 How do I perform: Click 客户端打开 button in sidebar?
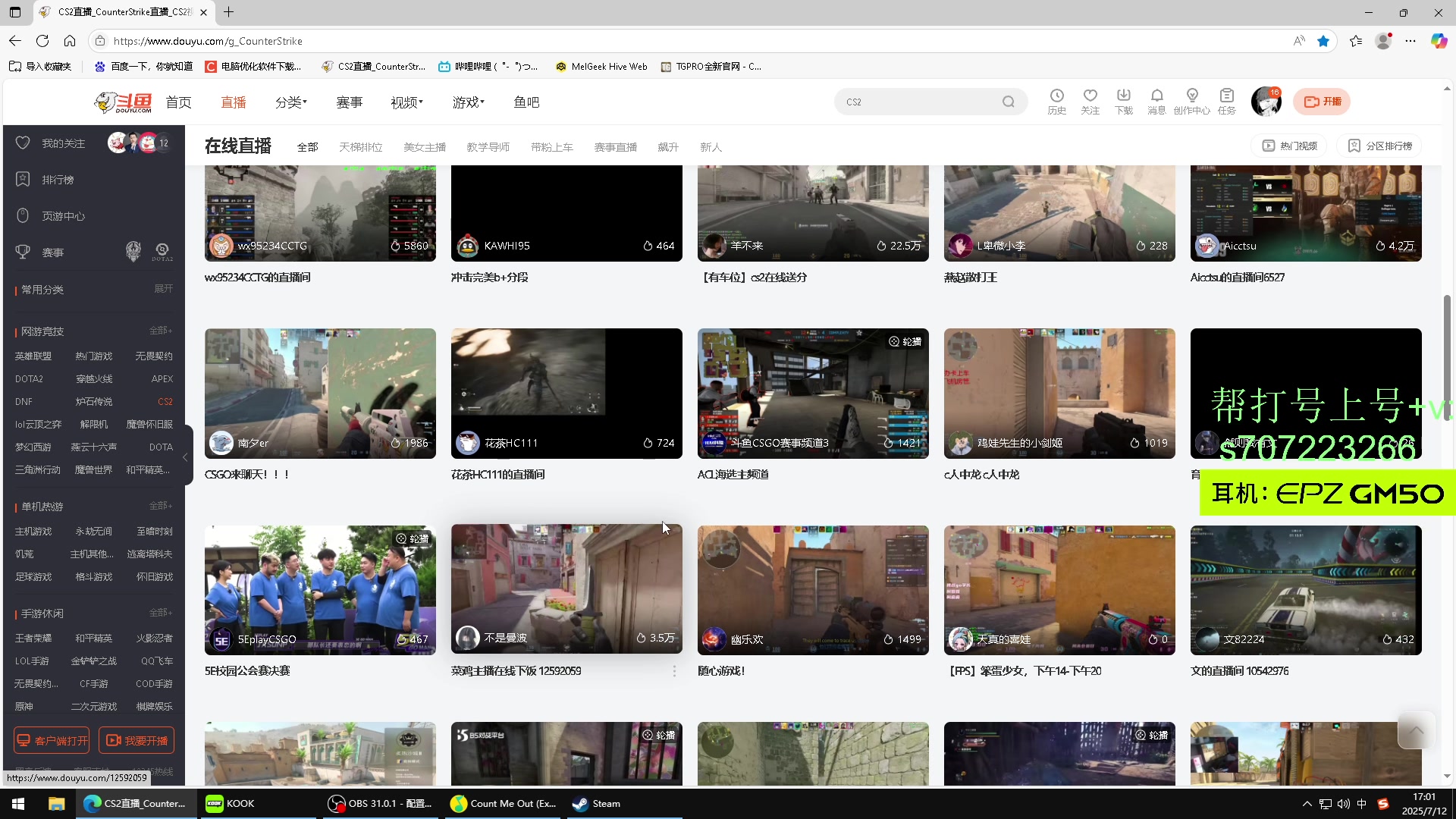[x=52, y=740]
